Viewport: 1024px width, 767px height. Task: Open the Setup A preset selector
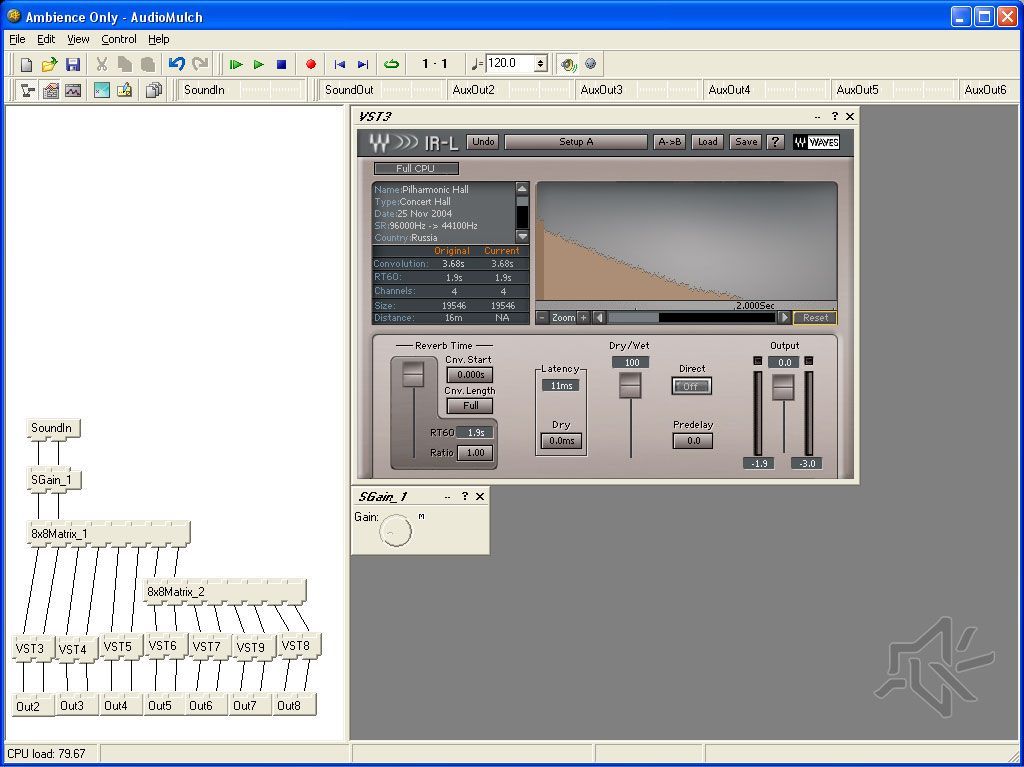point(576,142)
